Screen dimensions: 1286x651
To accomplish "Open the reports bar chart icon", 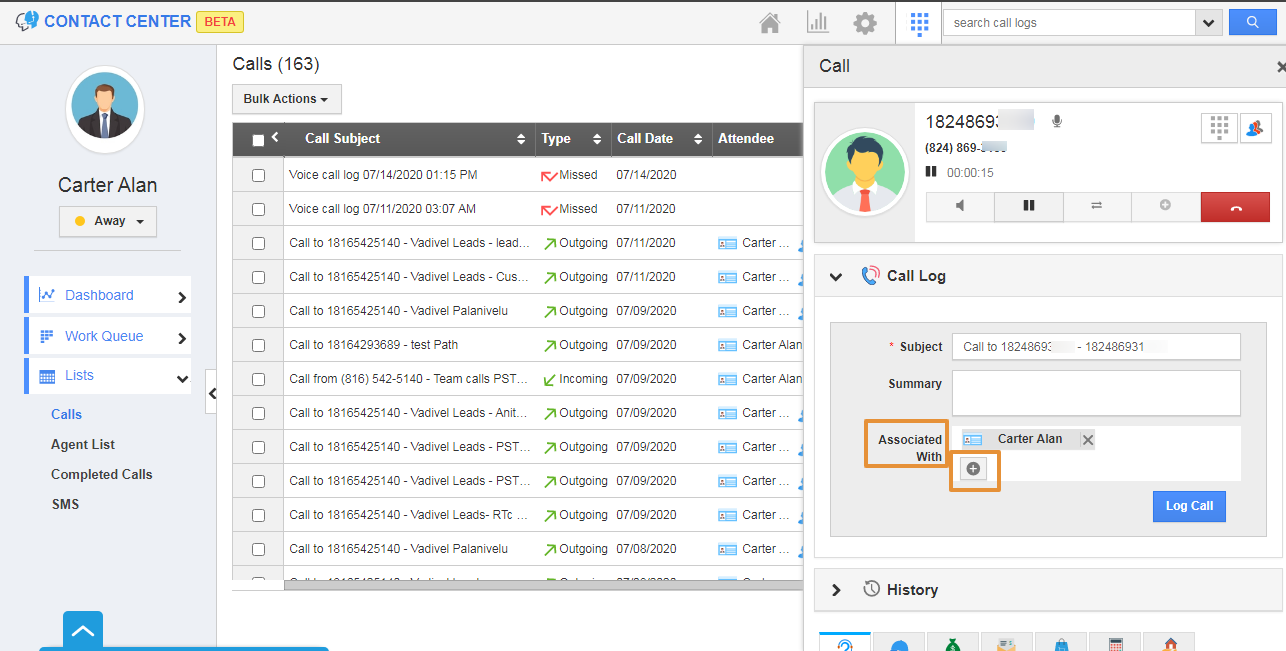I will pos(817,22).
